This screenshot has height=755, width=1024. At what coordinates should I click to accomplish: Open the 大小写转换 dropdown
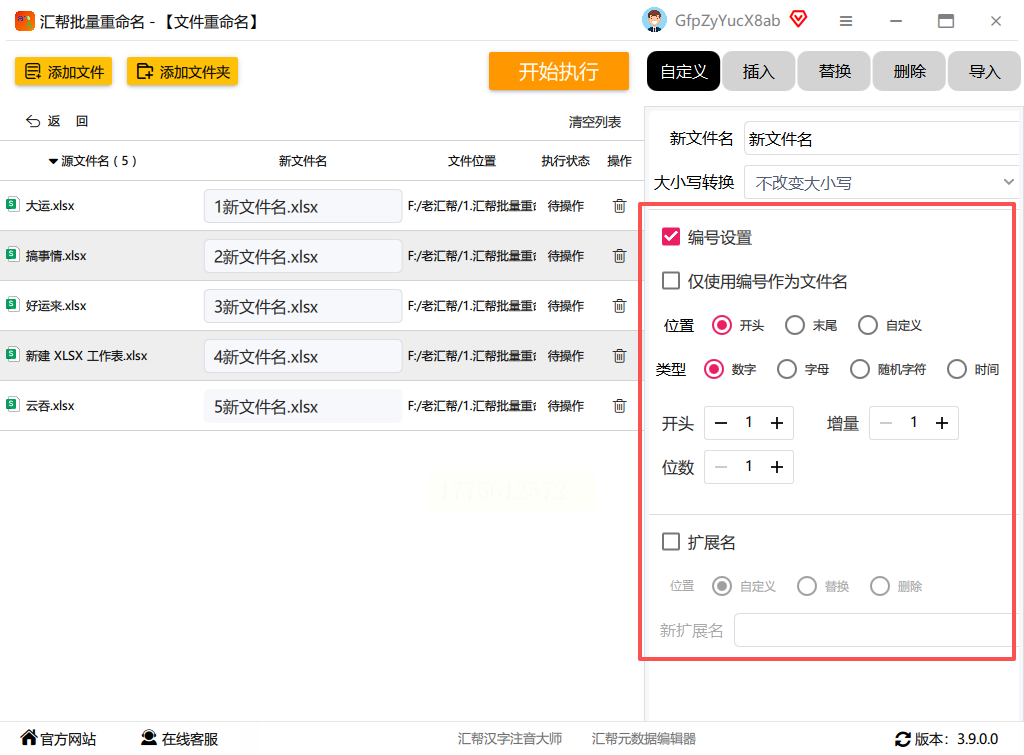(x=882, y=183)
